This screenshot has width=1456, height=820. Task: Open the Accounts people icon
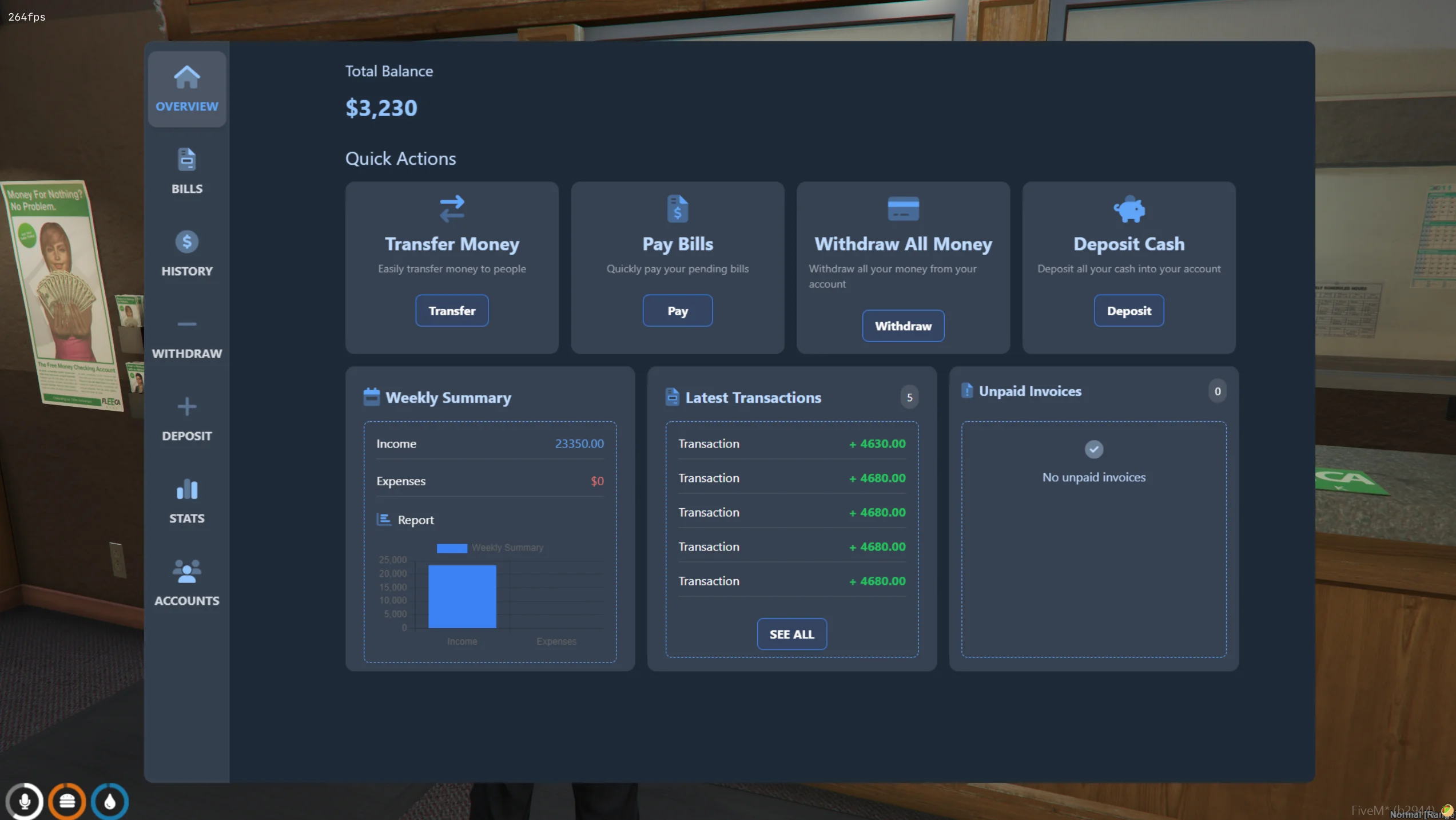coord(186,572)
